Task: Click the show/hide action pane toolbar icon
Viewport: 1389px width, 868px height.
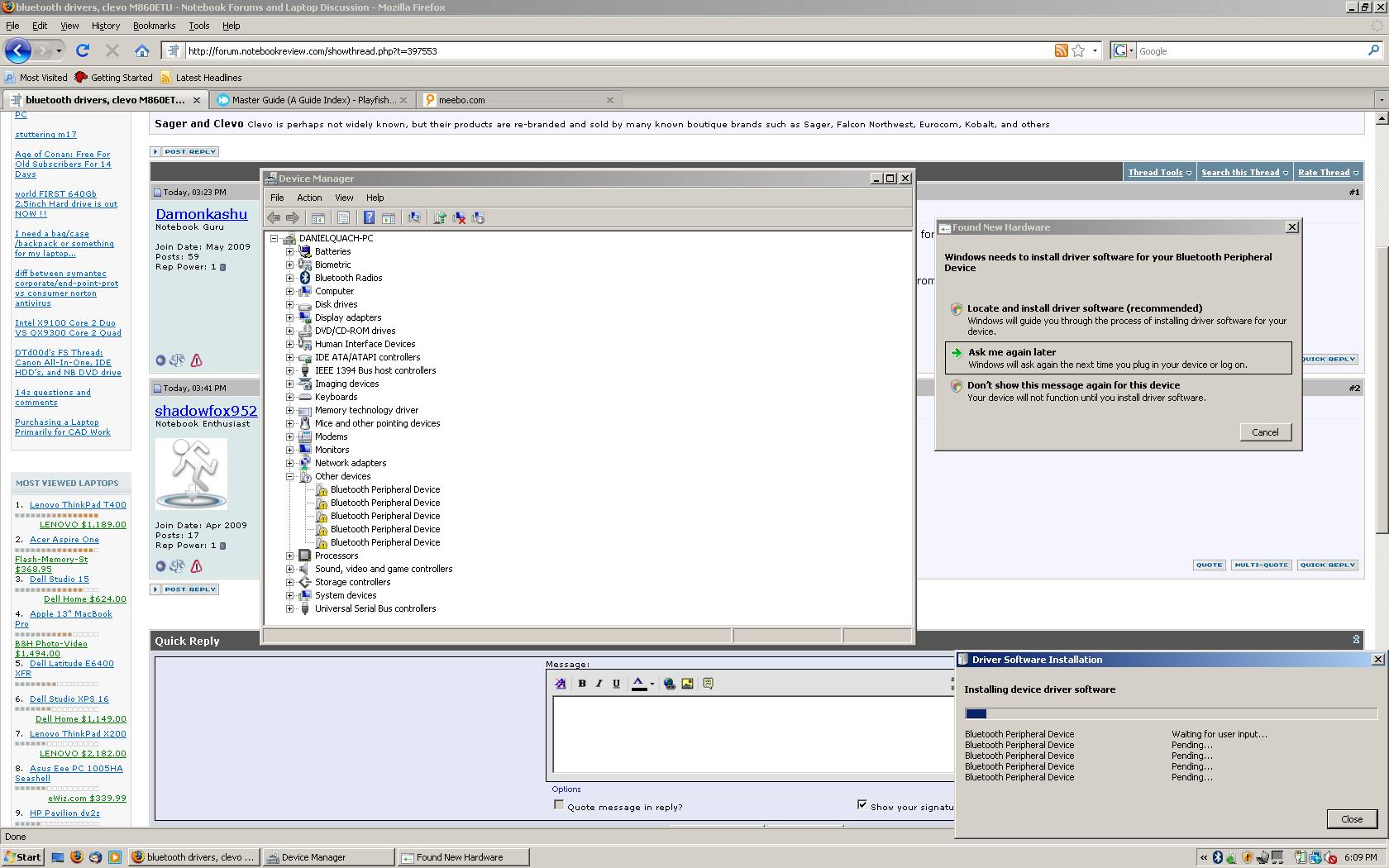Action: coord(389,218)
